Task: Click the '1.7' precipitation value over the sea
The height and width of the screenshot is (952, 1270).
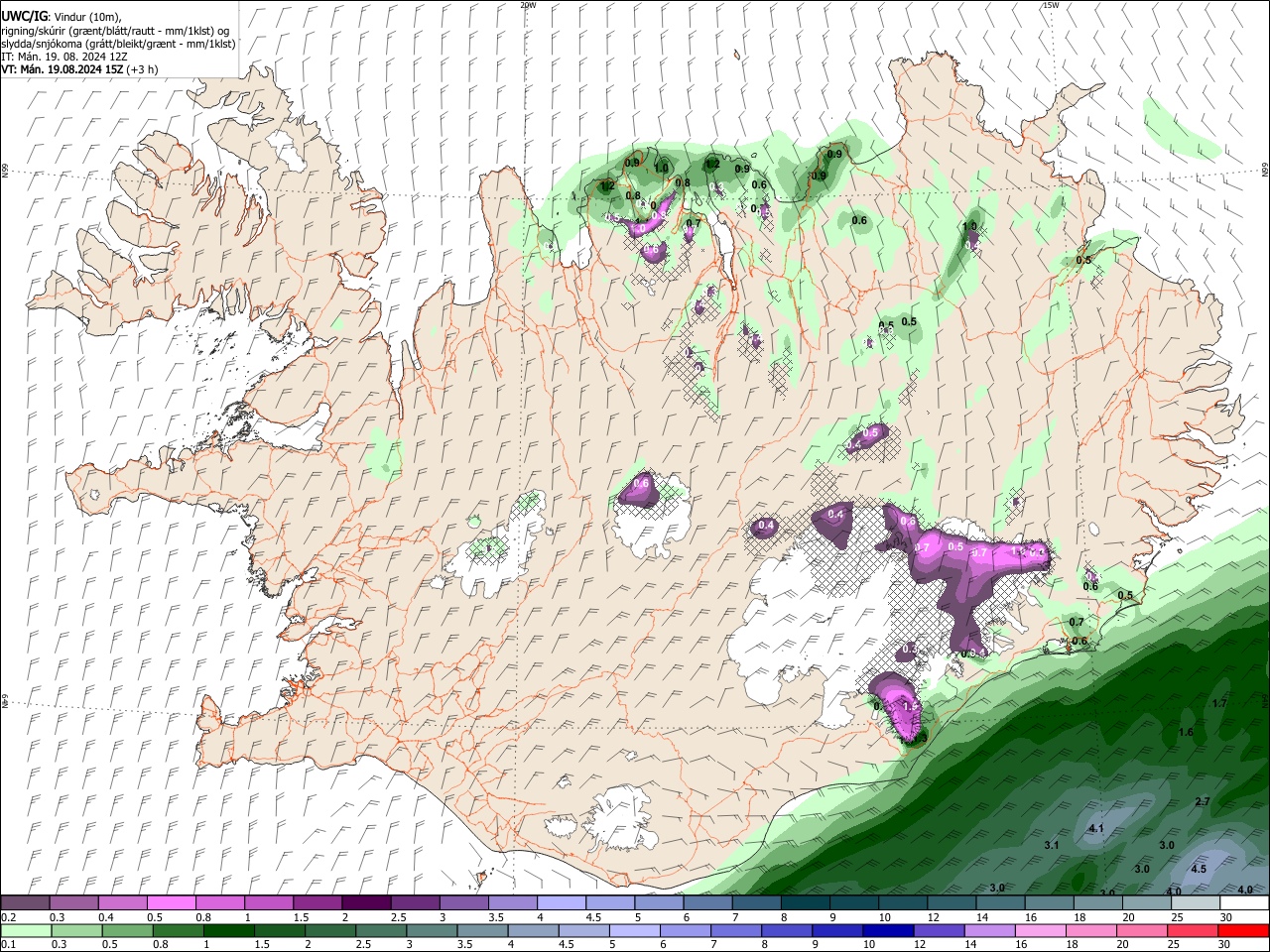Action: click(x=1219, y=703)
